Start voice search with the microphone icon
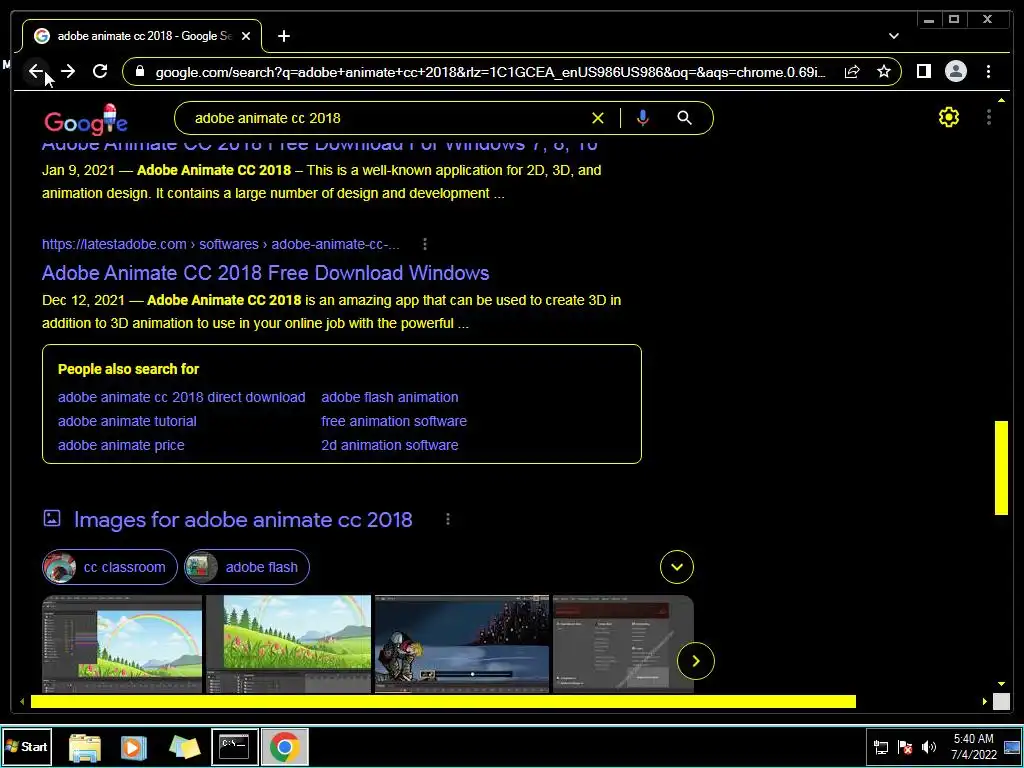This screenshot has height=768, width=1024. (643, 118)
